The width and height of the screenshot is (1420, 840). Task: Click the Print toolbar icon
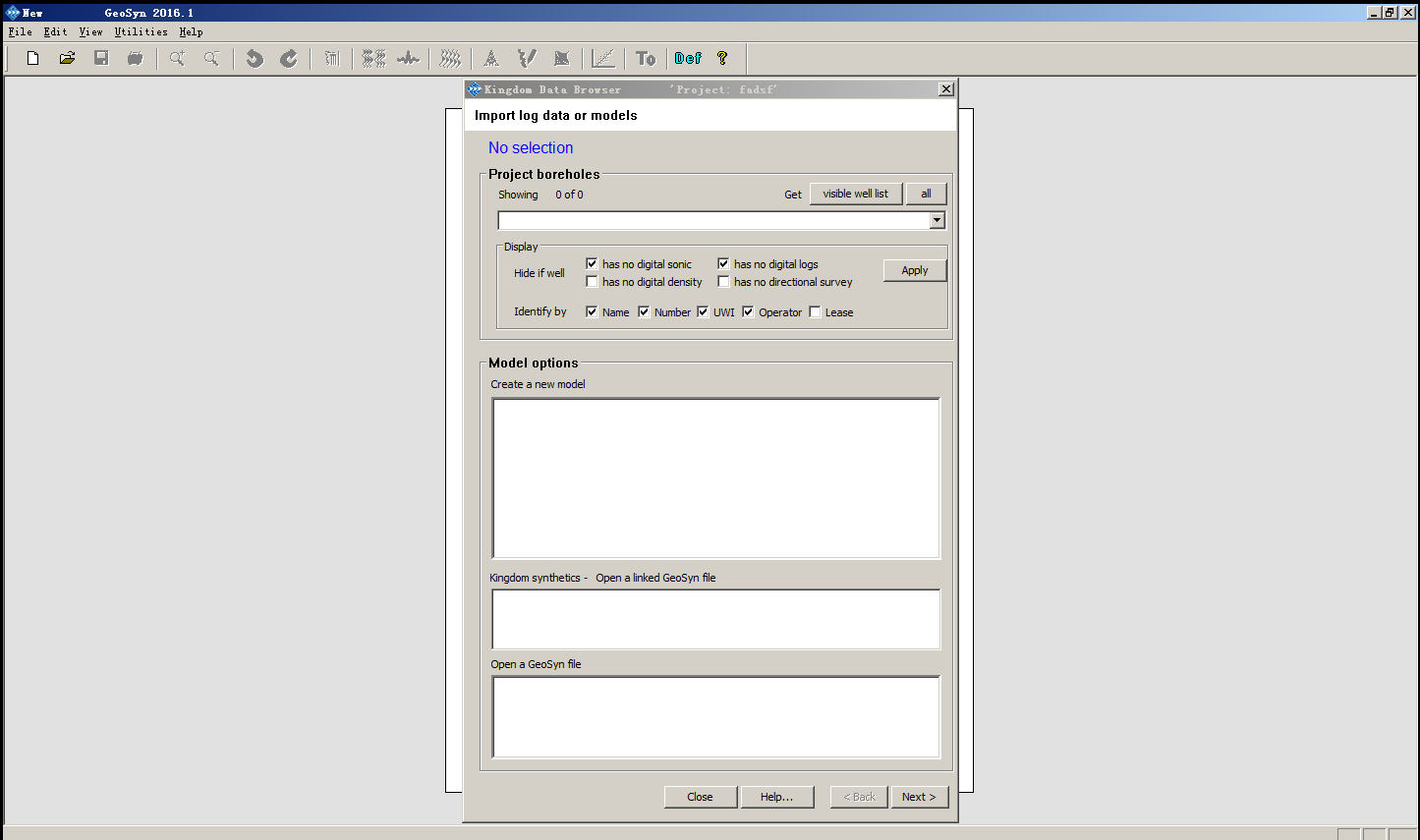136,59
